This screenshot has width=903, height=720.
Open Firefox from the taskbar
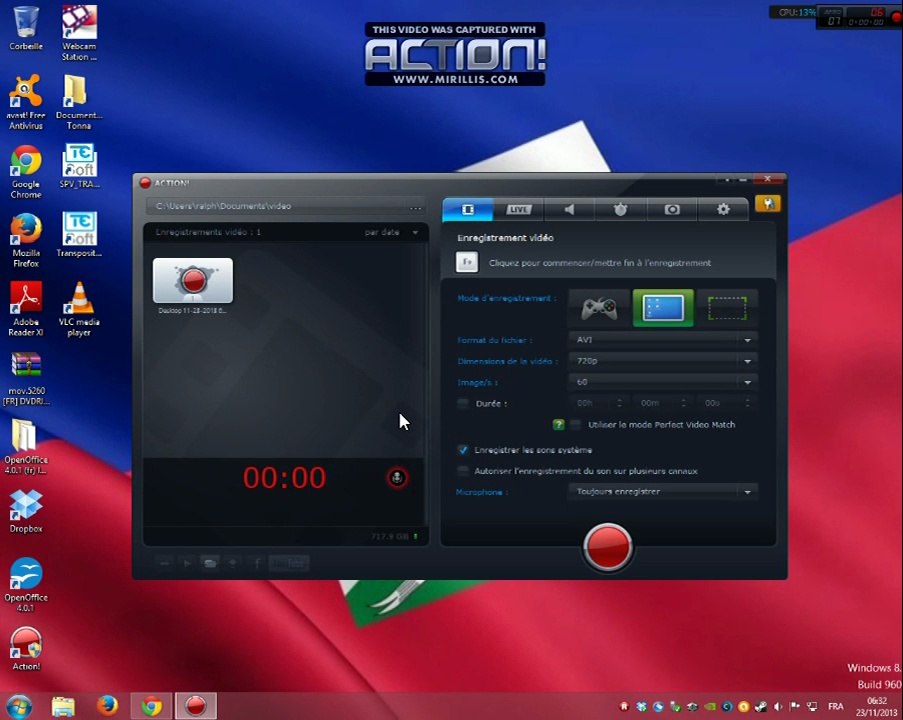(107, 706)
